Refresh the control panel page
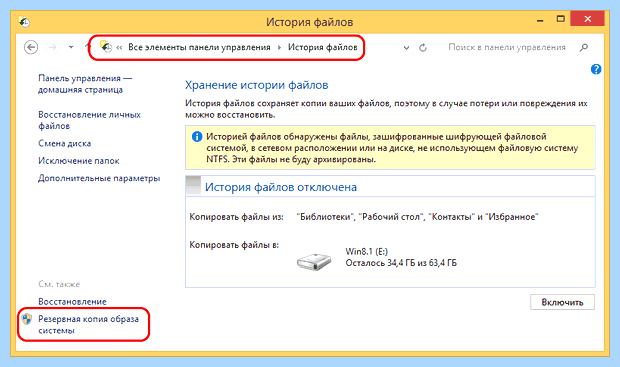The height and width of the screenshot is (367, 620). [x=423, y=48]
